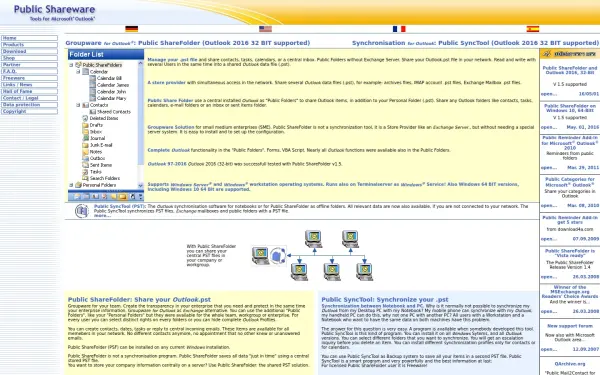Click the Public Shareware site logo
This screenshot has height=375, width=600.
tap(54, 13)
